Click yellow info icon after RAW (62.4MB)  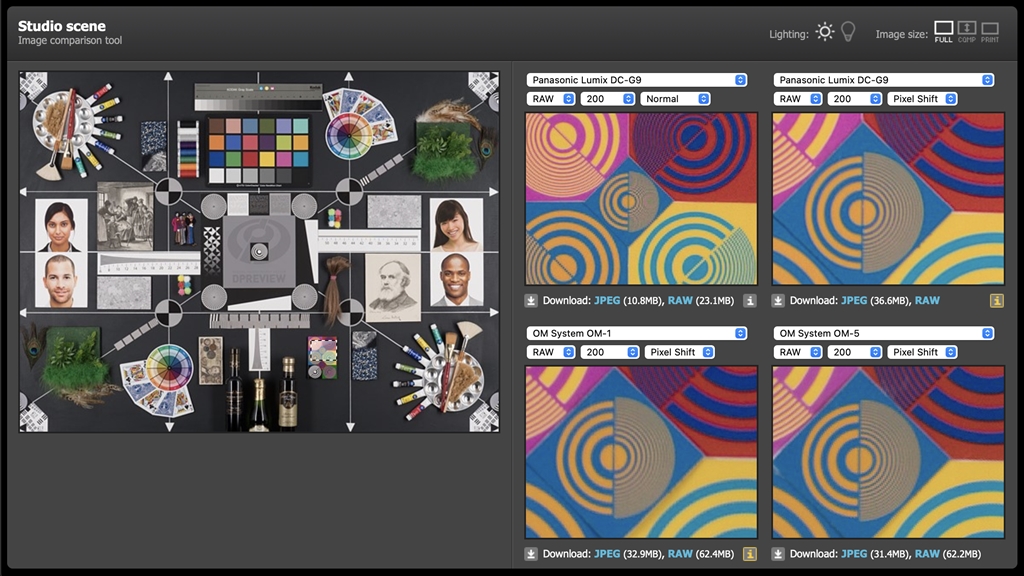tap(750, 554)
